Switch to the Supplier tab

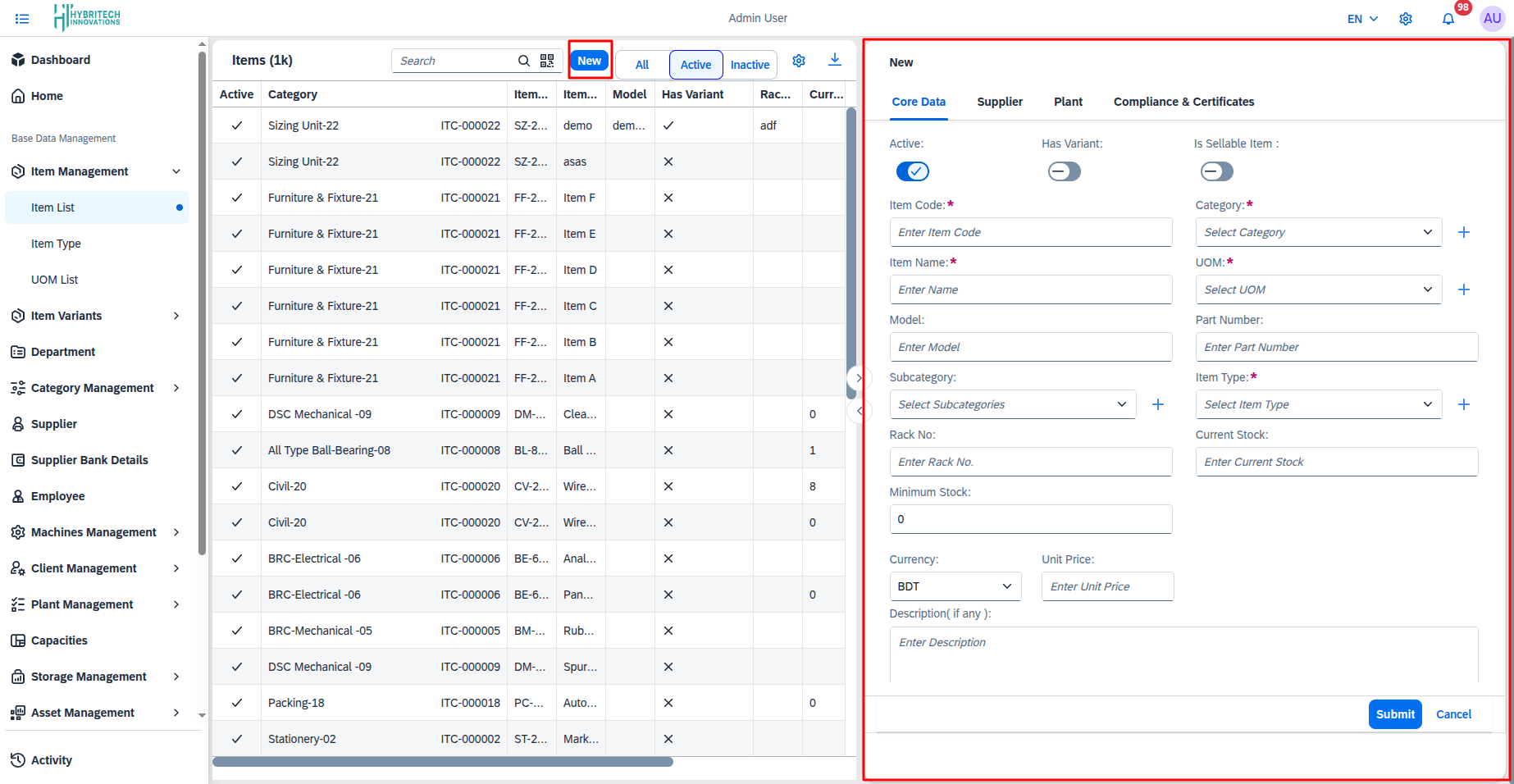coord(999,102)
